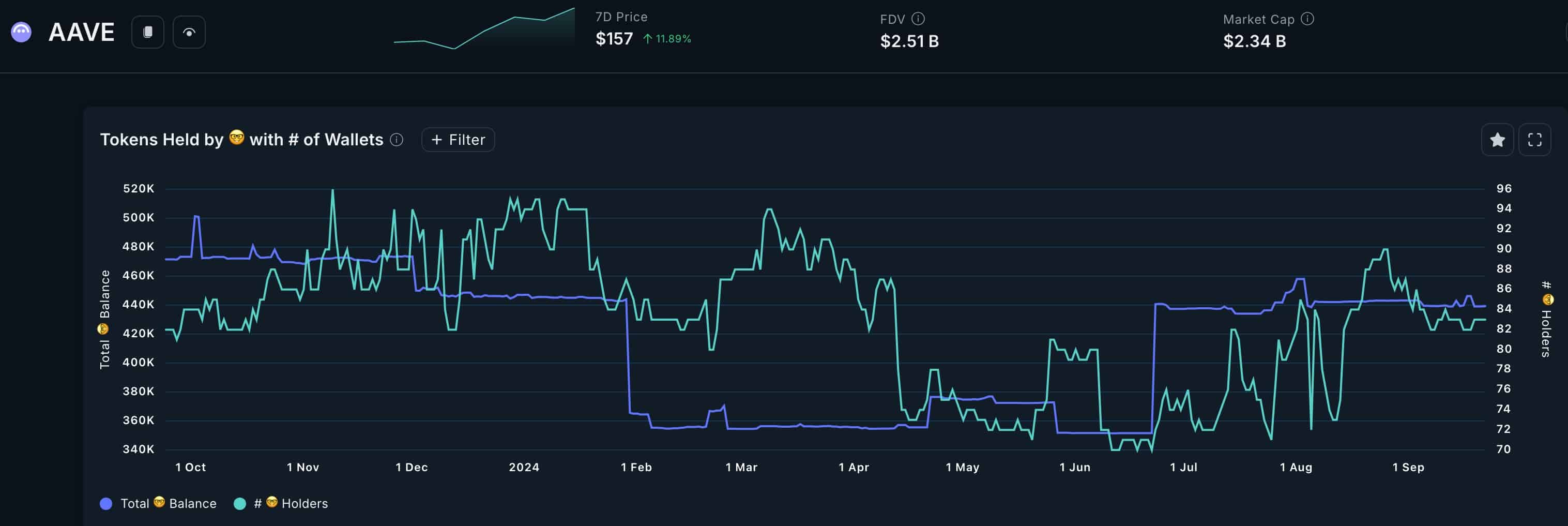
Task: Click the $157 price value
Action: point(614,39)
